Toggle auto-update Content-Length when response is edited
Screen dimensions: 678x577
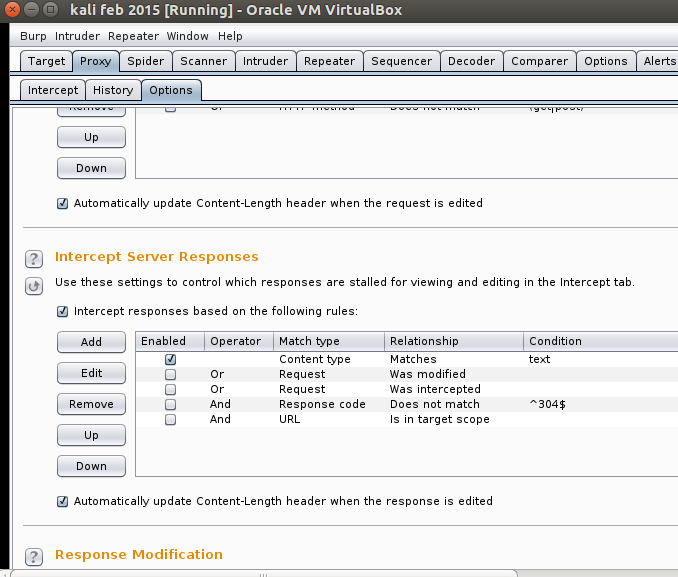pos(62,501)
